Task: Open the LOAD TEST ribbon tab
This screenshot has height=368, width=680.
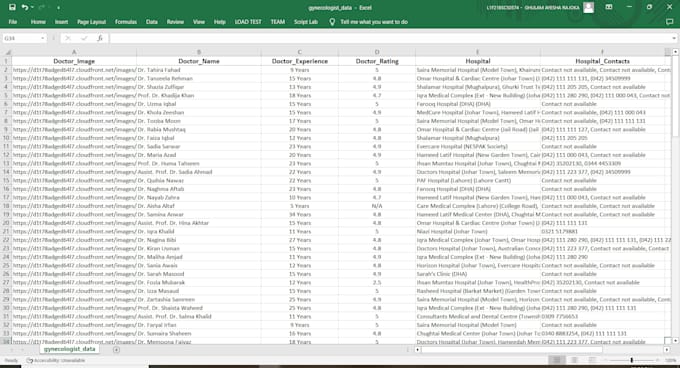Action: (248, 22)
